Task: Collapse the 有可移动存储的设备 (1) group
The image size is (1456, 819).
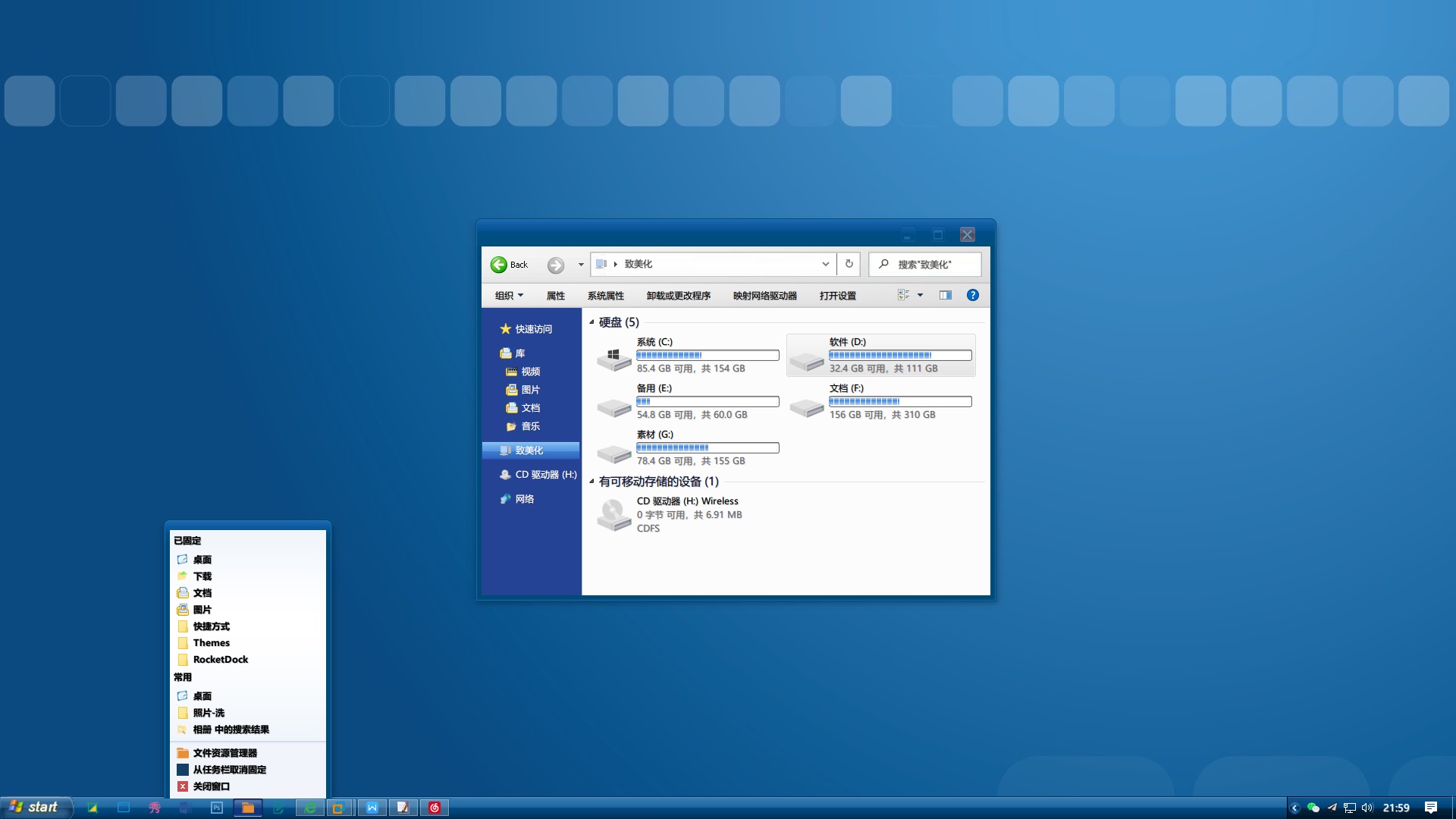Action: point(591,482)
